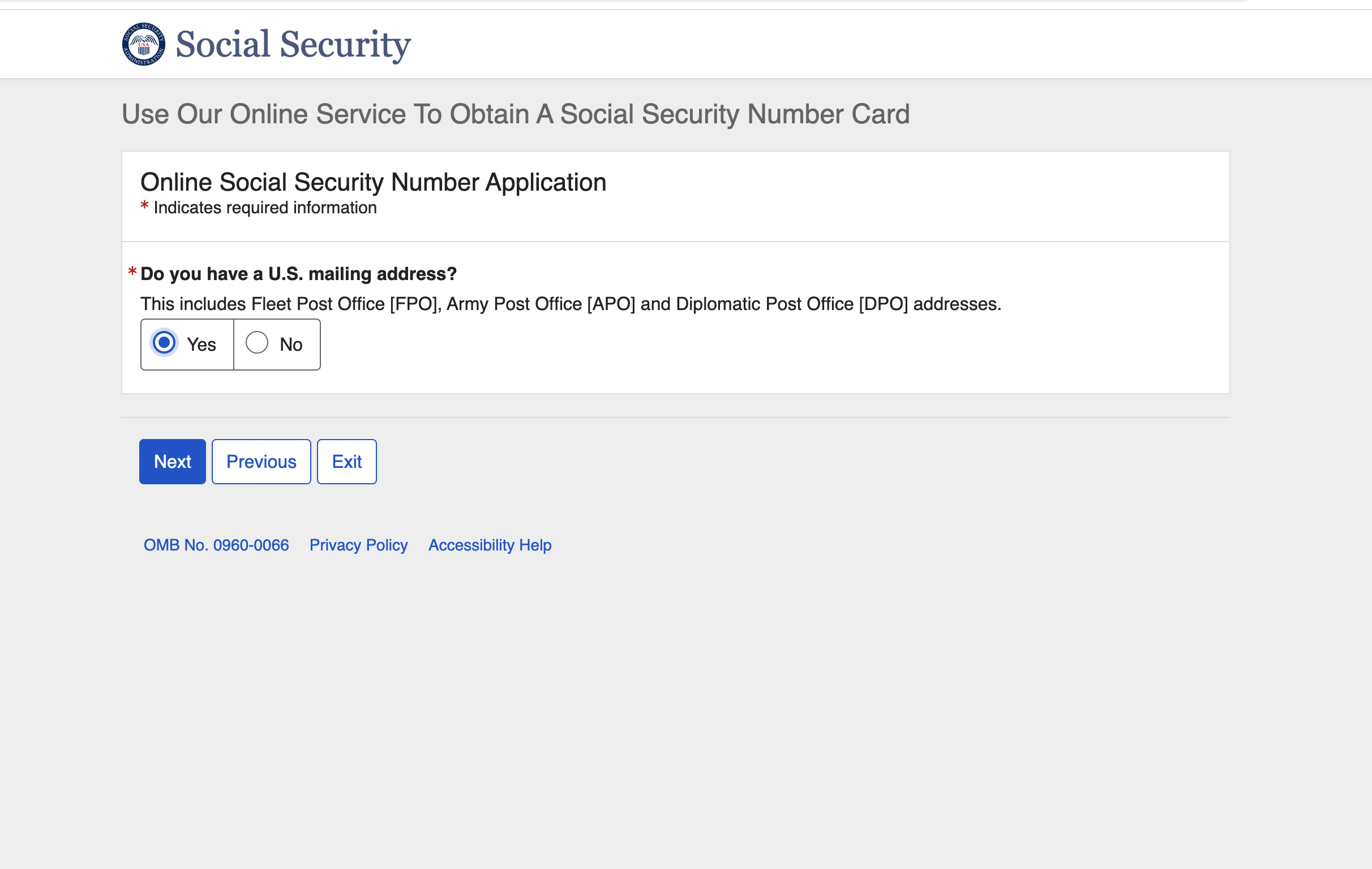Image resolution: width=1372 pixels, height=869 pixels.
Task: Choose the "No" label text option
Action: (x=291, y=345)
